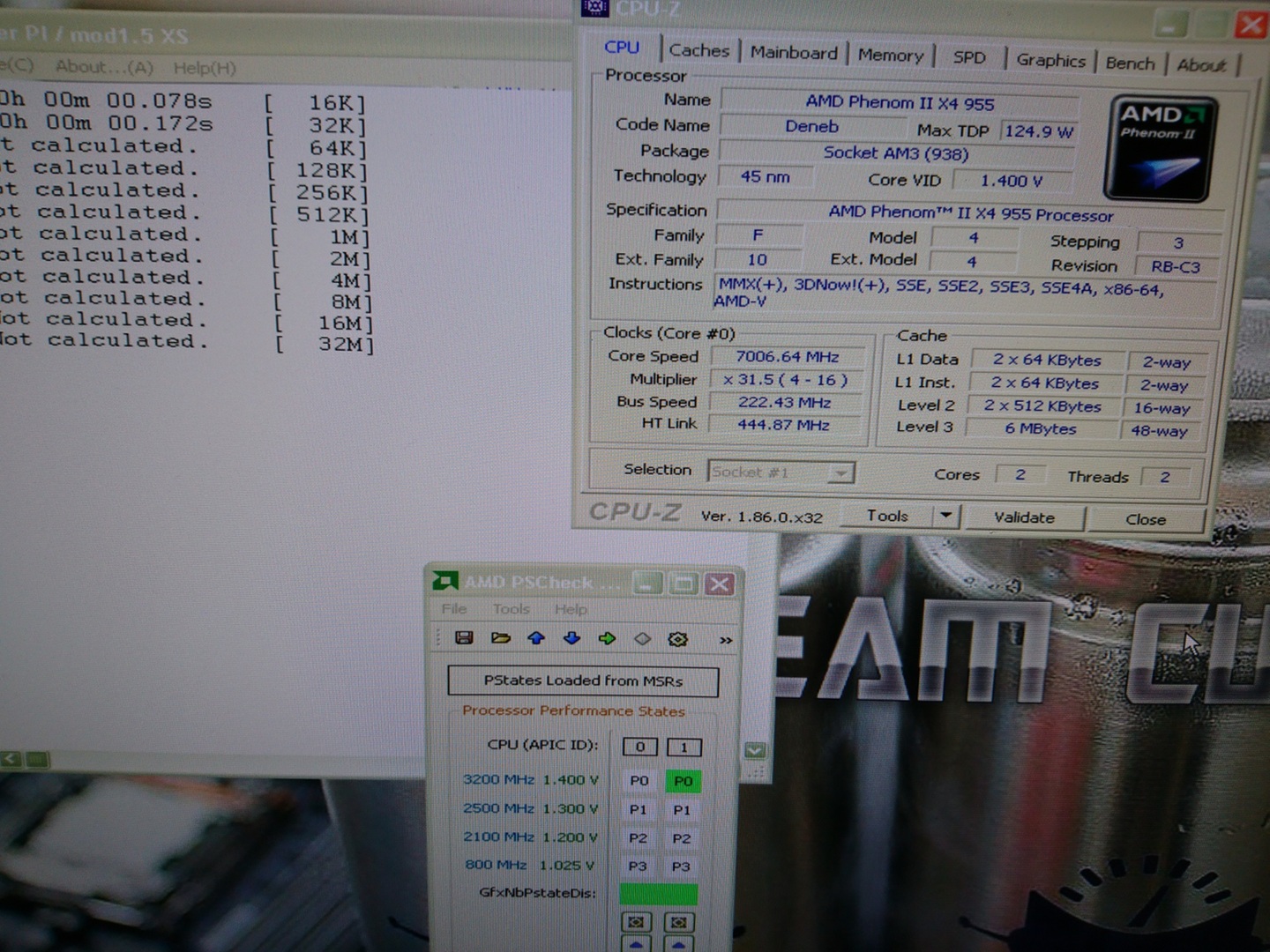Click the gear settings icon in PSCheck toolbar

(677, 639)
